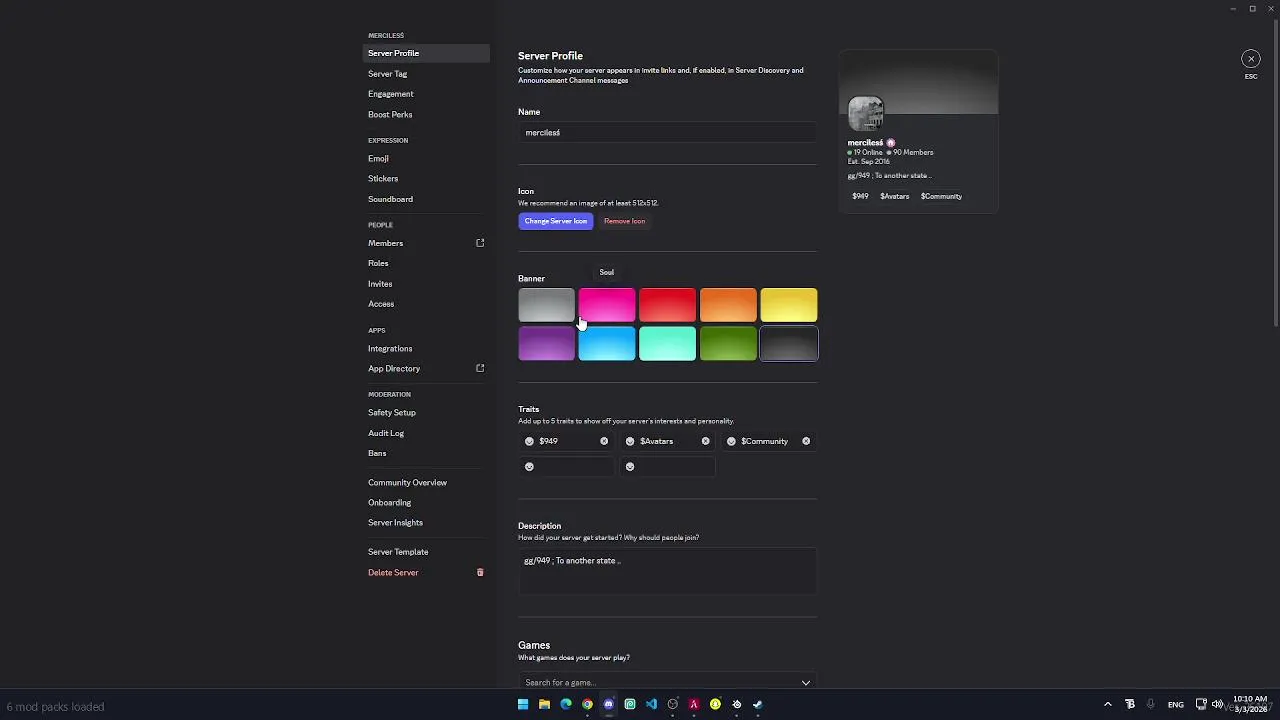Open the Members page

point(426,243)
